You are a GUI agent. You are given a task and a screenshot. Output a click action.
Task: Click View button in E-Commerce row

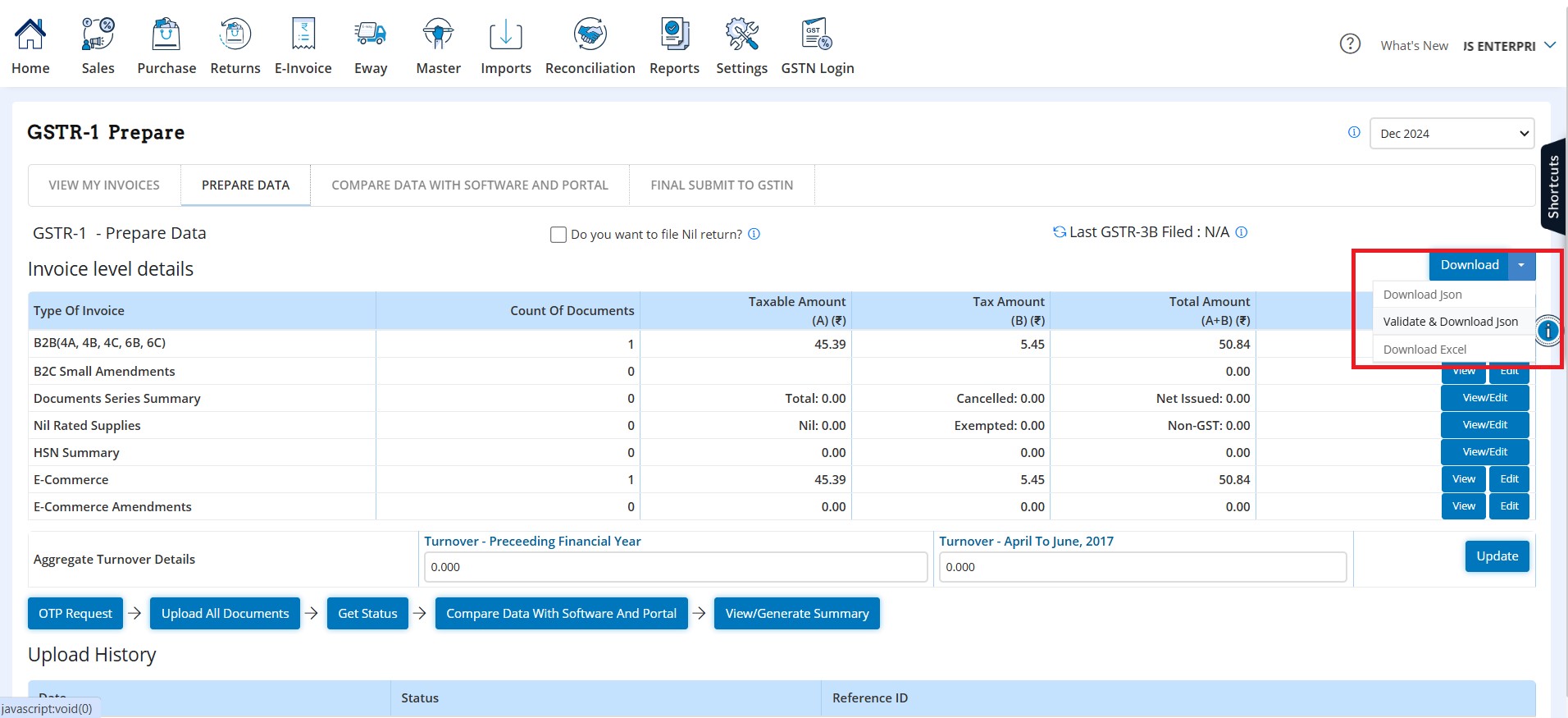(x=1464, y=479)
